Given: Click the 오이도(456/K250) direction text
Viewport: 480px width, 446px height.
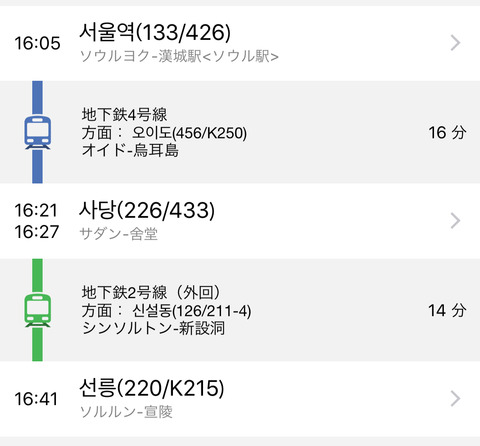Looking at the screenshot, I should 189,133.
